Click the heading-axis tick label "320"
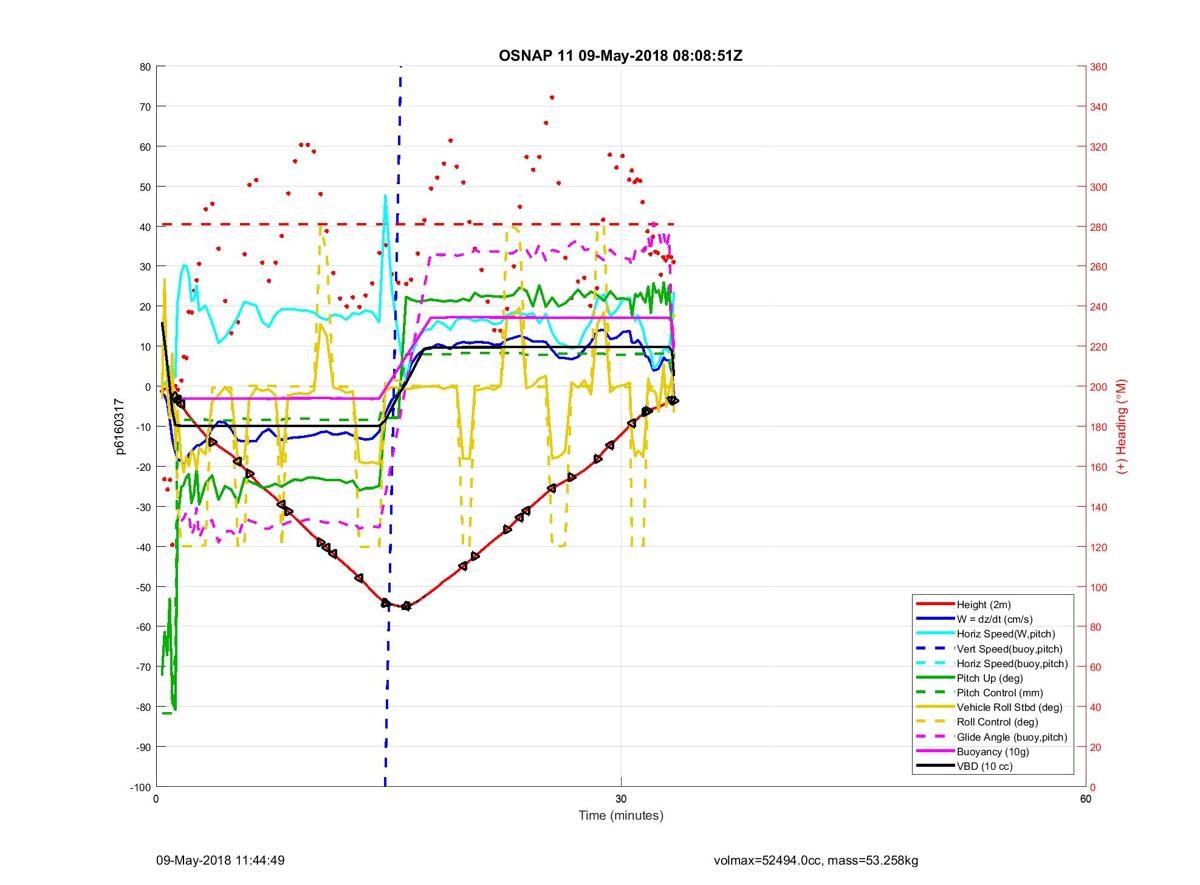1200x885 pixels. click(x=1100, y=147)
